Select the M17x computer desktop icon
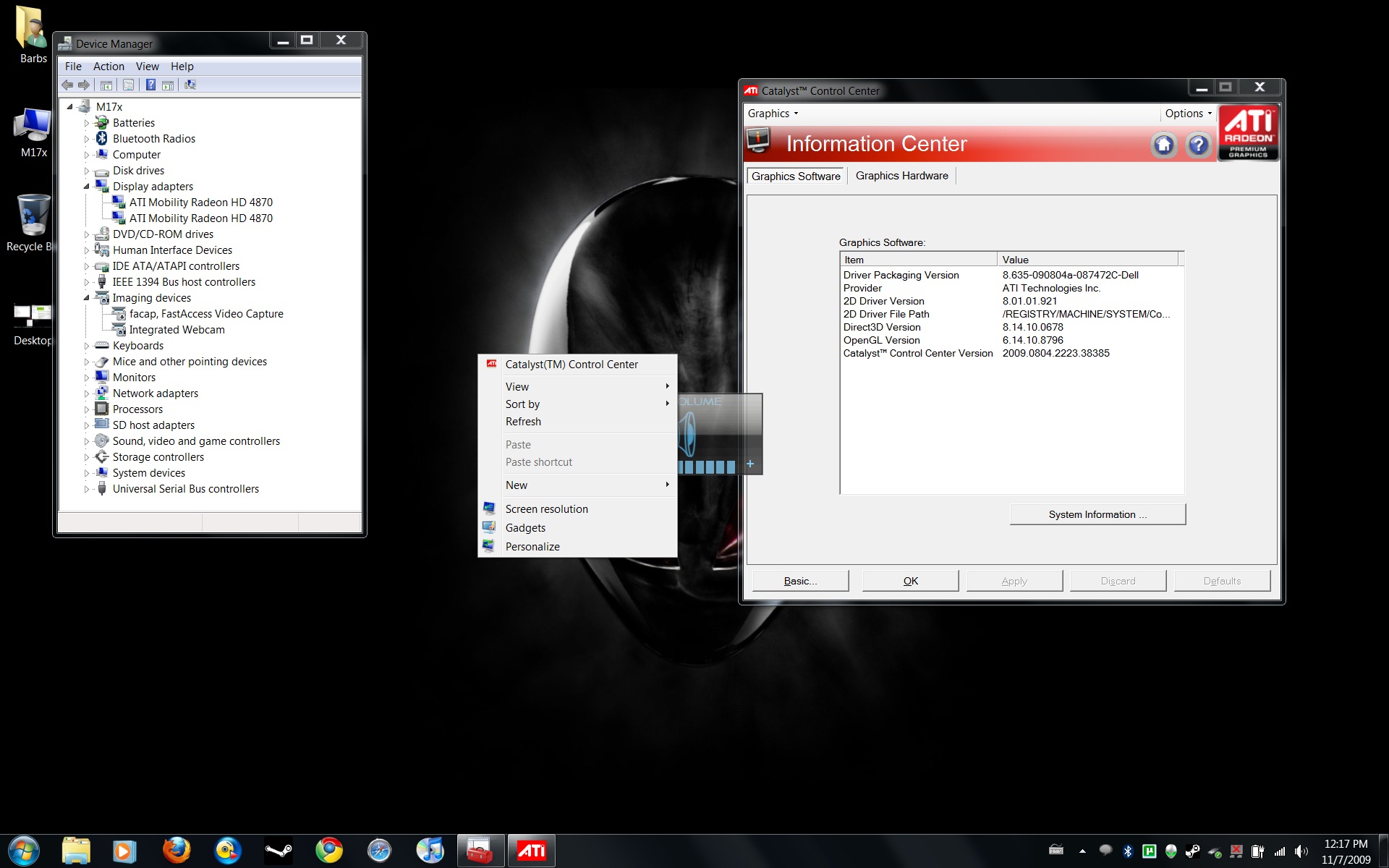This screenshot has height=868, width=1389. coord(33,132)
